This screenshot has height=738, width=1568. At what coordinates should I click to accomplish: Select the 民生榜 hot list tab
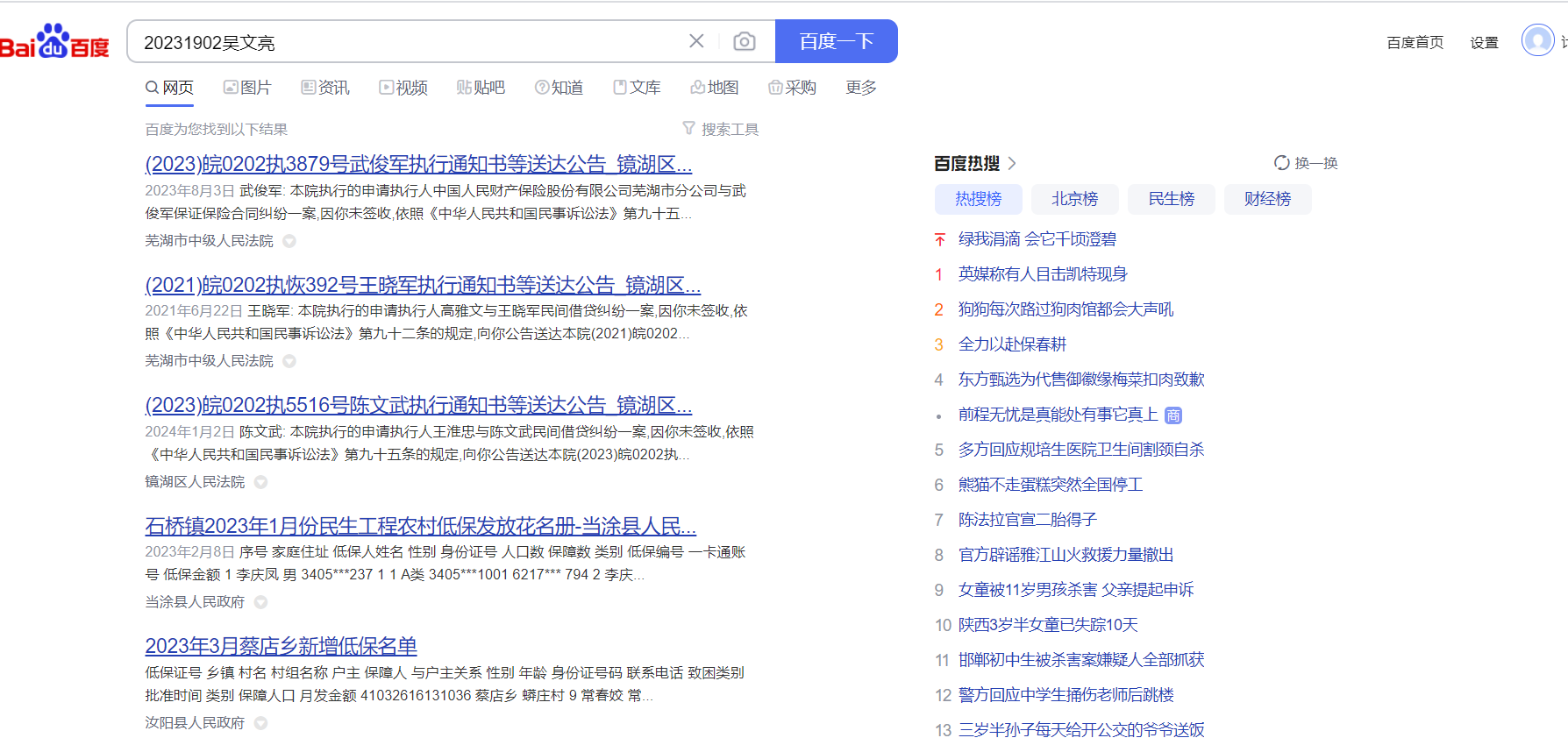pos(1171,199)
